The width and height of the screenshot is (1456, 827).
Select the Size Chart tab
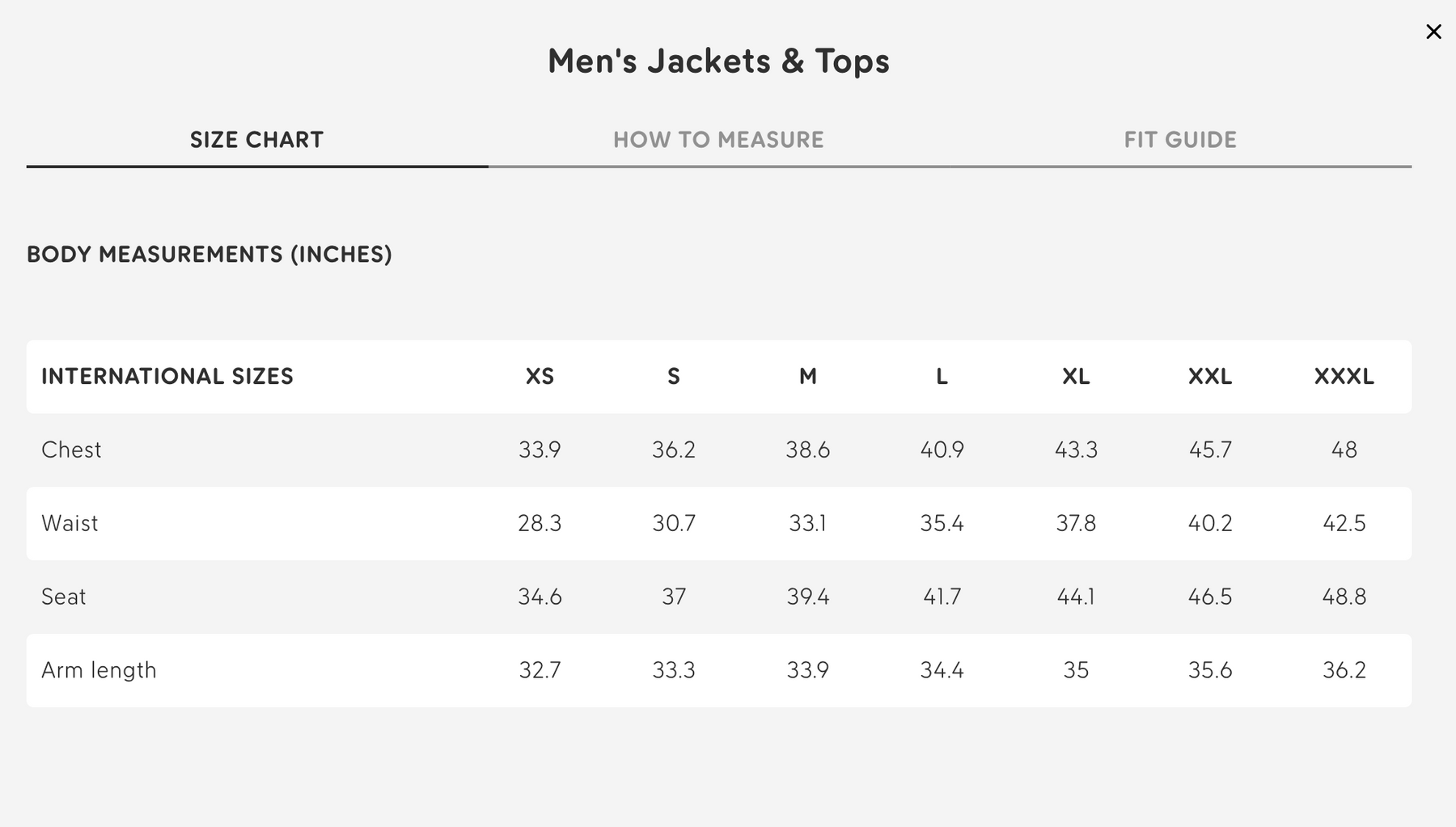point(256,140)
